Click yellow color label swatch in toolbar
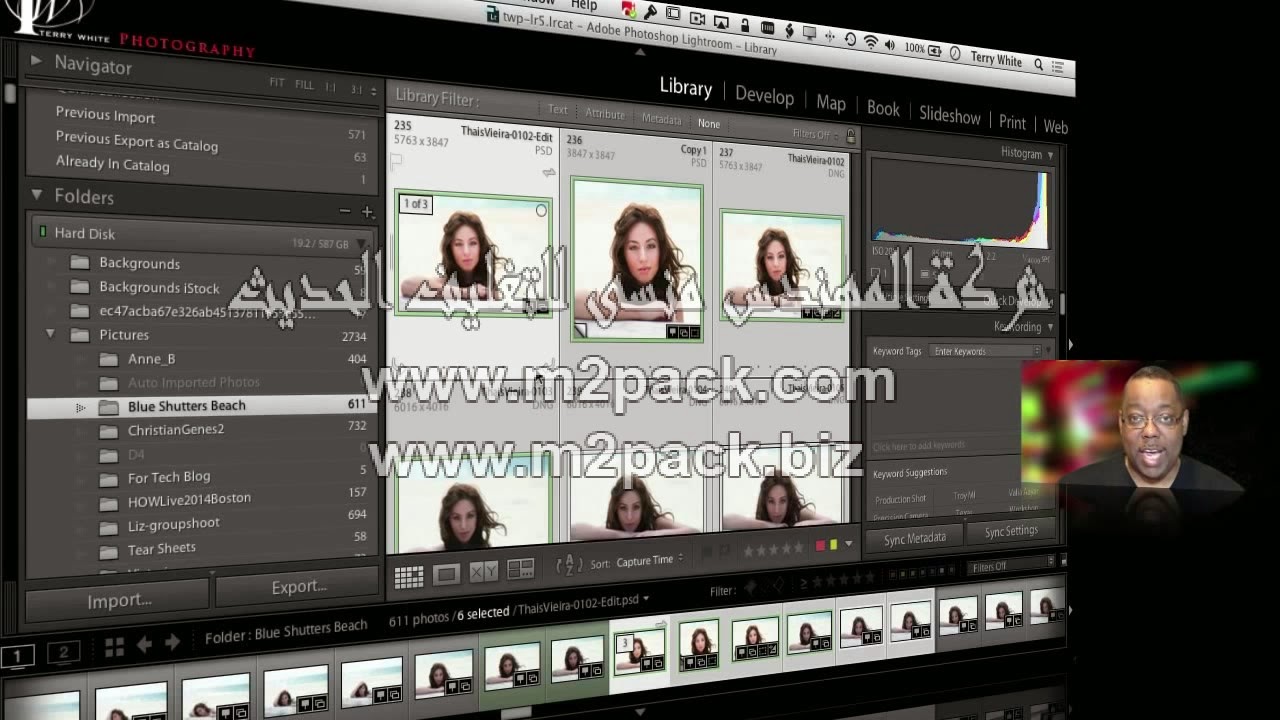The width and height of the screenshot is (1280, 720). [833, 545]
